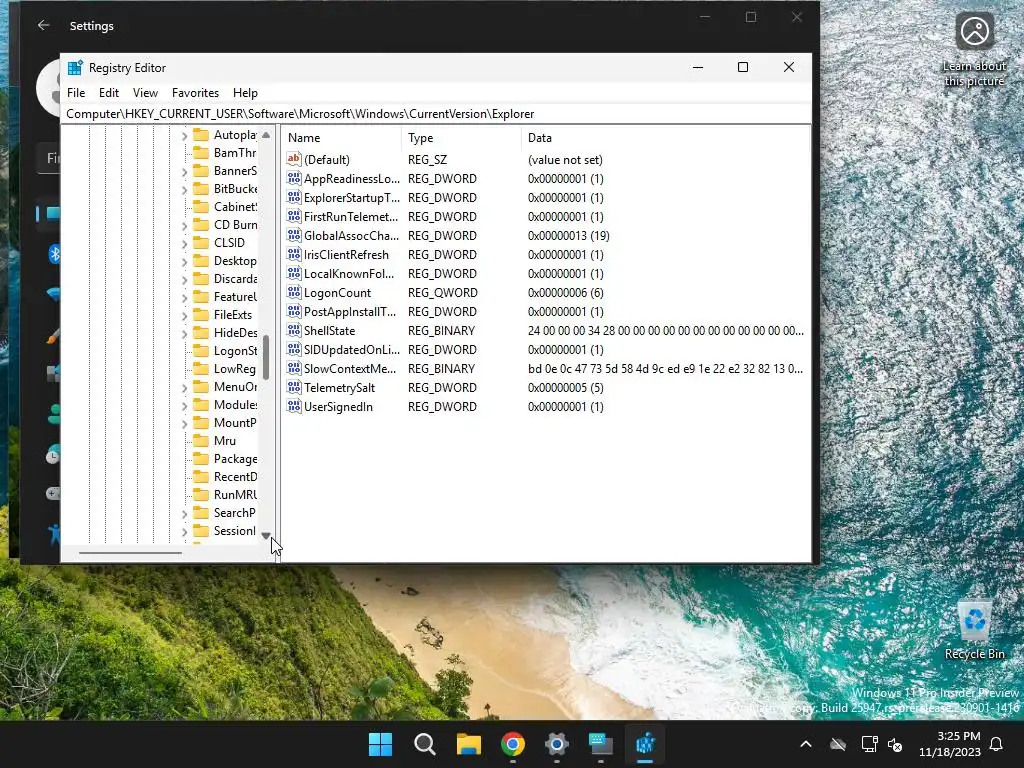The height and width of the screenshot is (768, 1024).
Task: Select the FirstRunTelemet... value icon
Action: [x=294, y=216]
